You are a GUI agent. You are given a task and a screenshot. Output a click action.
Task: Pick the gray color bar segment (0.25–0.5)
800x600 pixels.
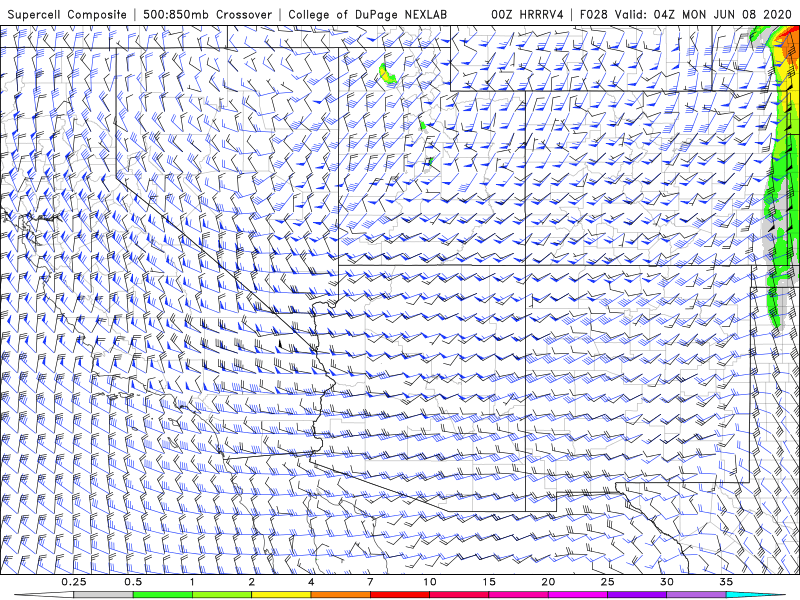coord(104,595)
